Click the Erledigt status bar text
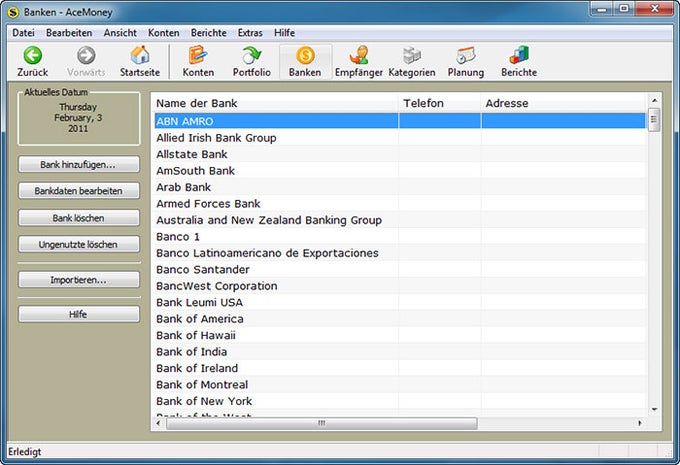The image size is (680, 465). [25, 452]
